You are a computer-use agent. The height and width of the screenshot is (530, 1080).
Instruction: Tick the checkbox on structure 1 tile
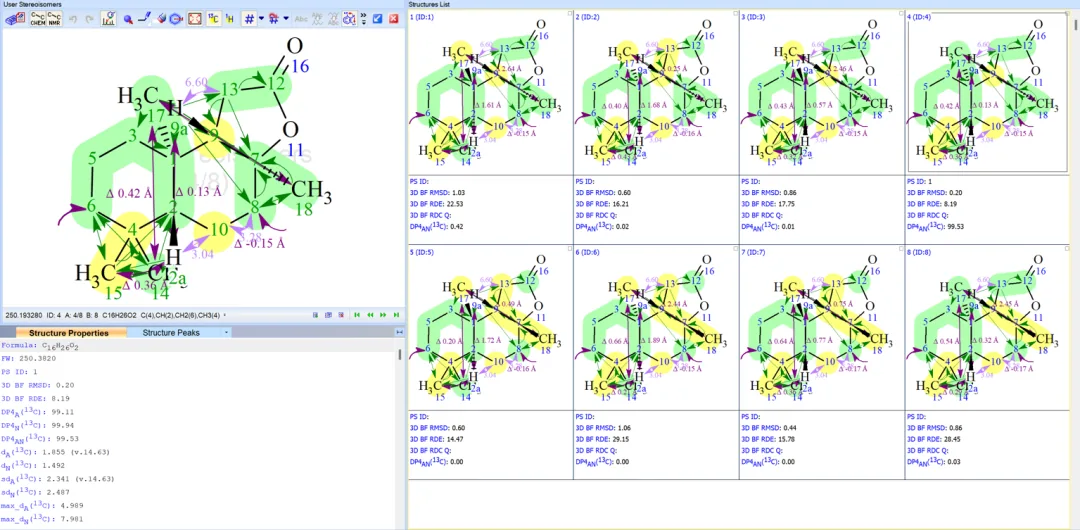[x=570, y=14]
